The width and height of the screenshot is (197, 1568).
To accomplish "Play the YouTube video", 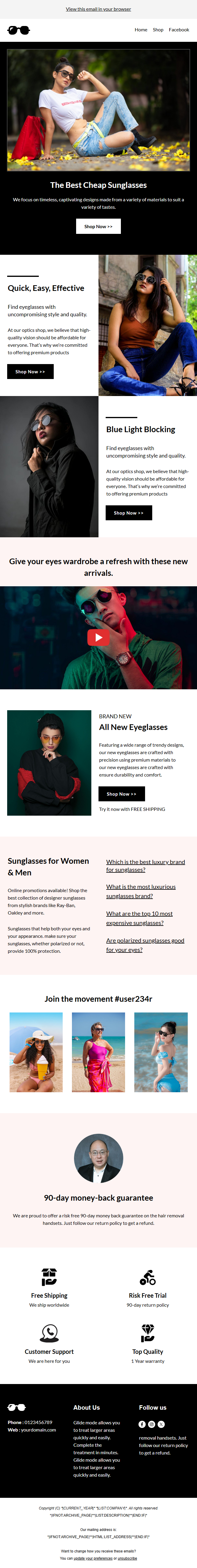I will pos(98,637).
